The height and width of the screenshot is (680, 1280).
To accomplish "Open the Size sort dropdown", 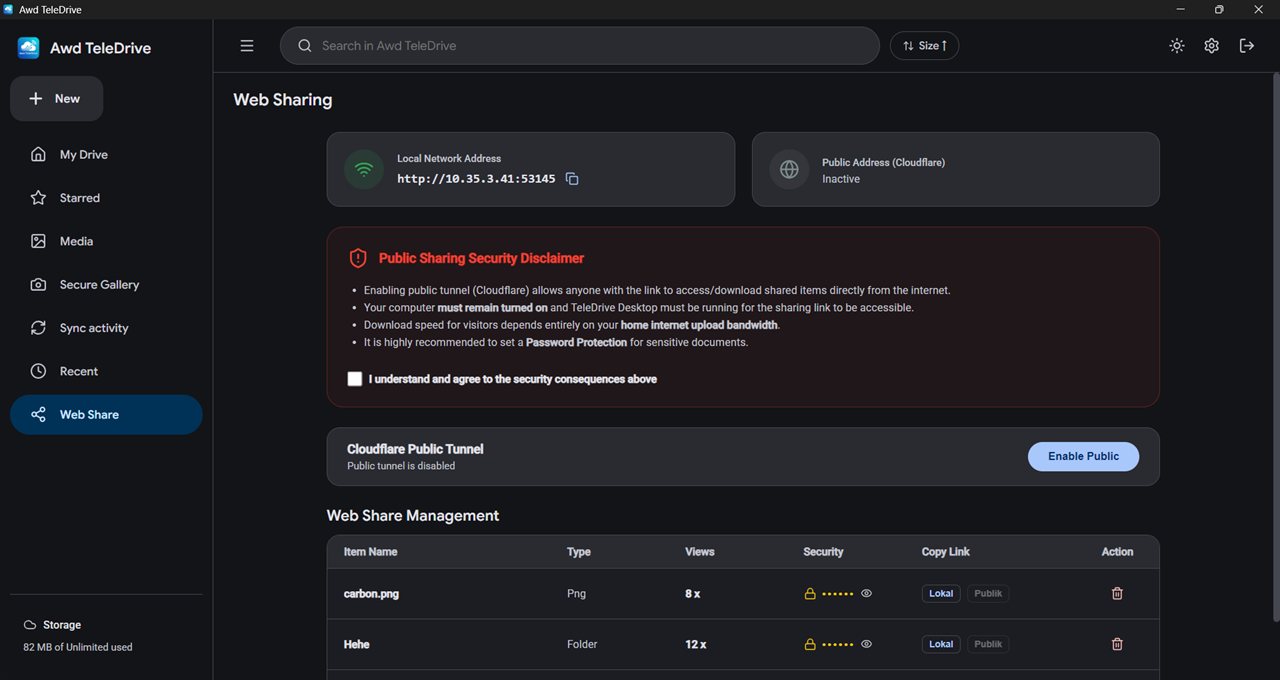I will click(924, 46).
